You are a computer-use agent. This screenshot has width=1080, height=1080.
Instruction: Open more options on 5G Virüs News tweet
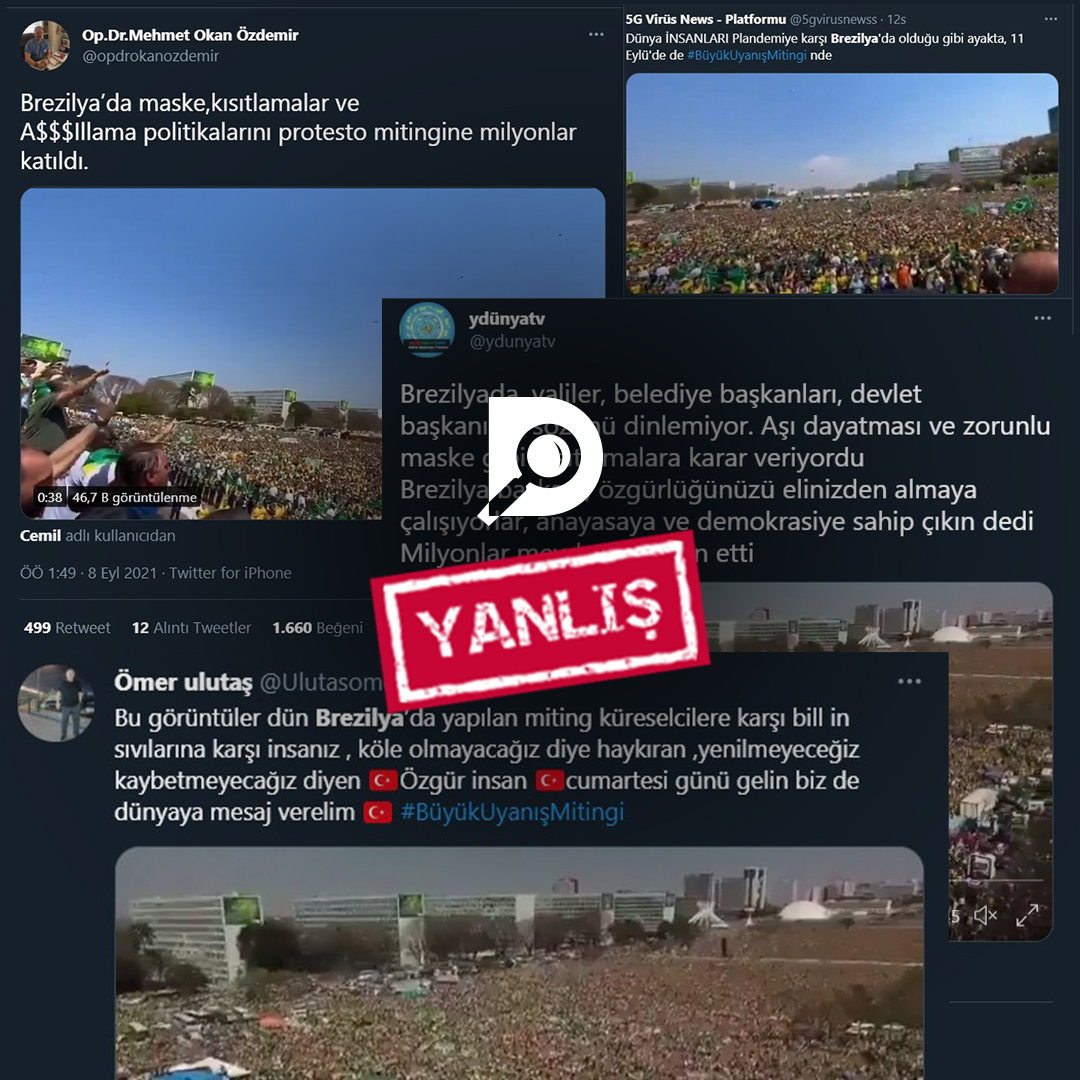pyautogui.click(x=1050, y=19)
